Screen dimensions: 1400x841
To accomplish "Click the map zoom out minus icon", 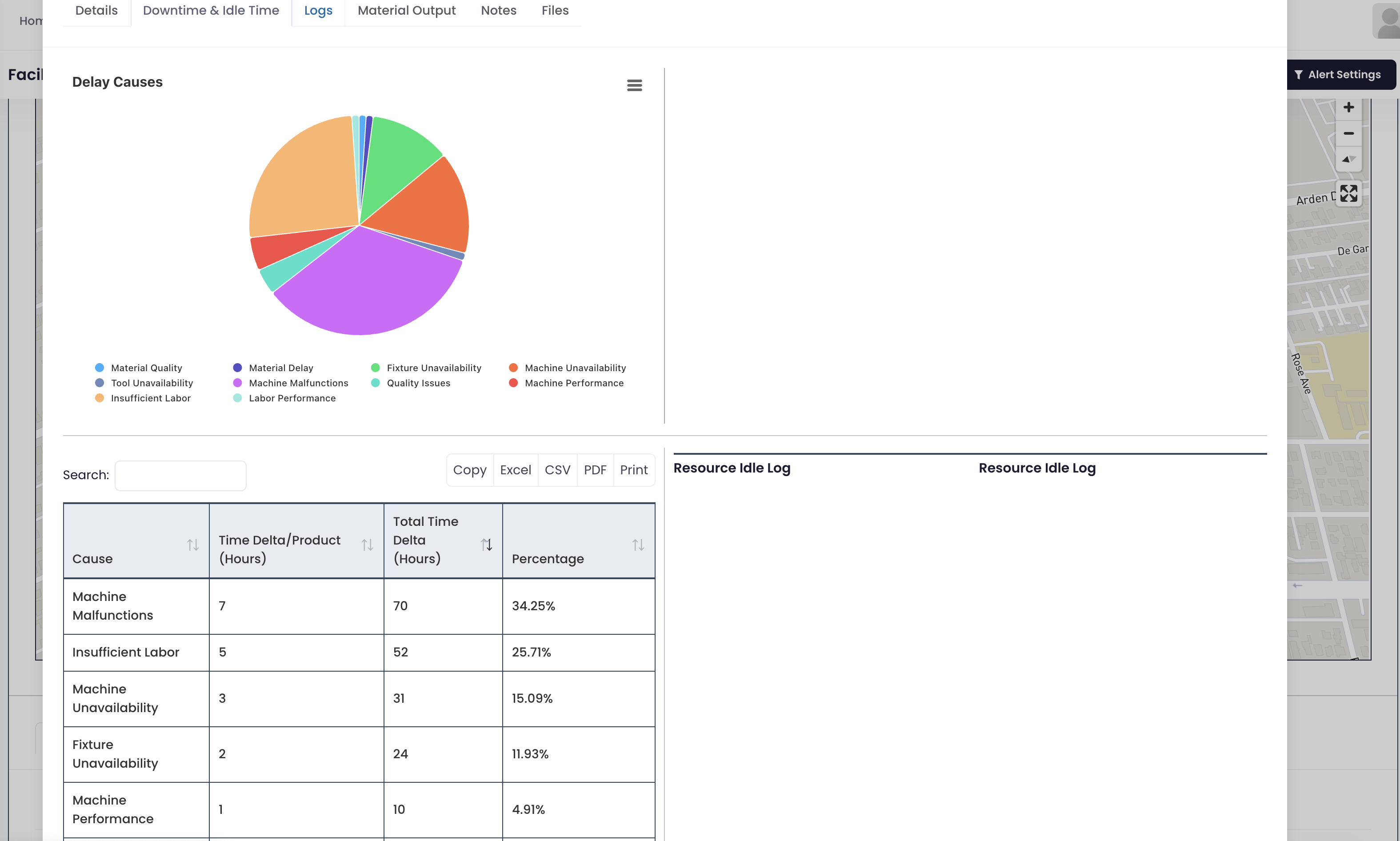I will pos(1348,134).
